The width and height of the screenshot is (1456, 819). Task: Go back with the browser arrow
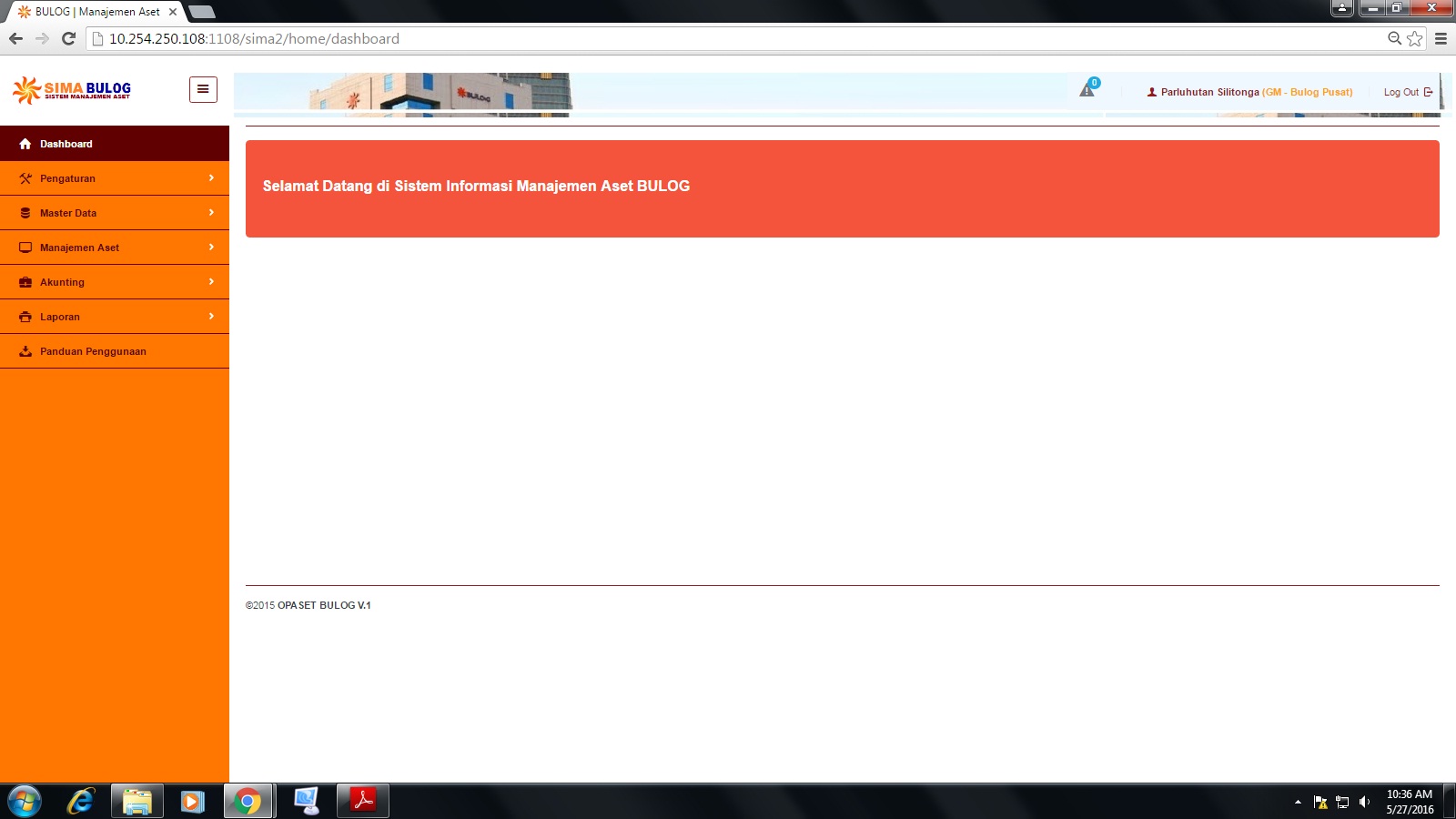point(15,38)
